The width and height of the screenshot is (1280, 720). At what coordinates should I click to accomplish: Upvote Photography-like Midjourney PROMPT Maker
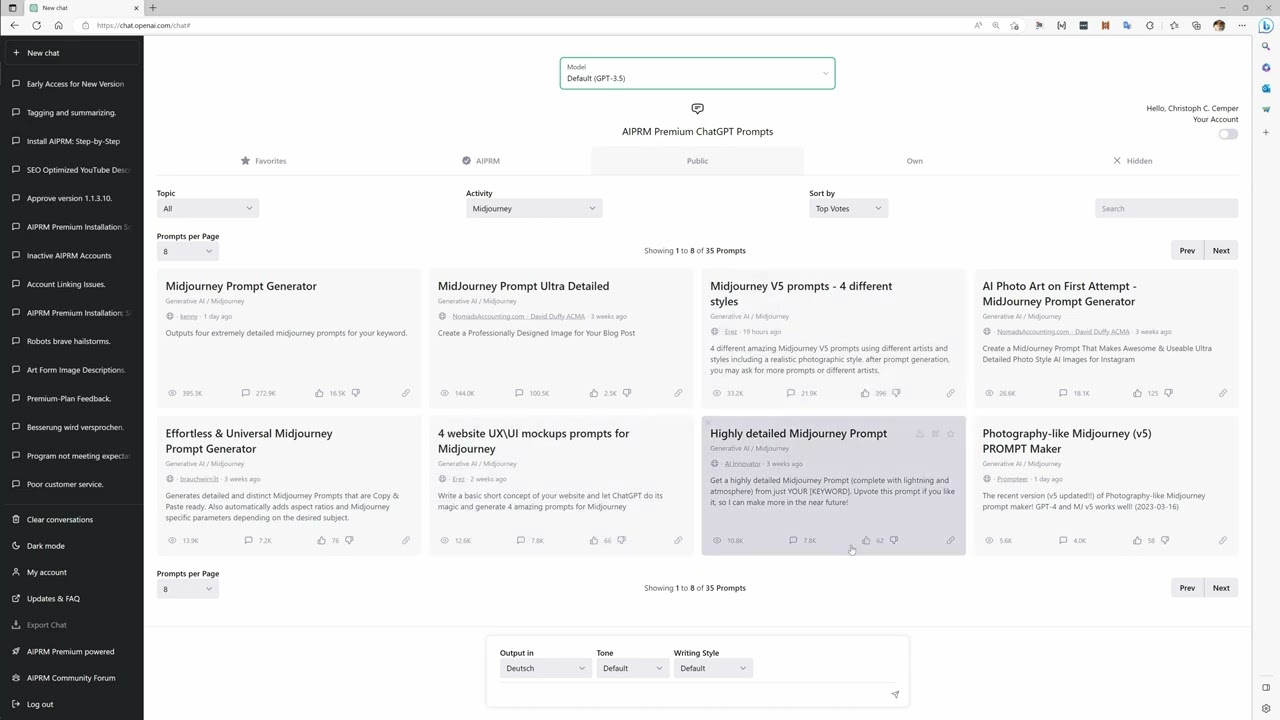click(x=1137, y=540)
